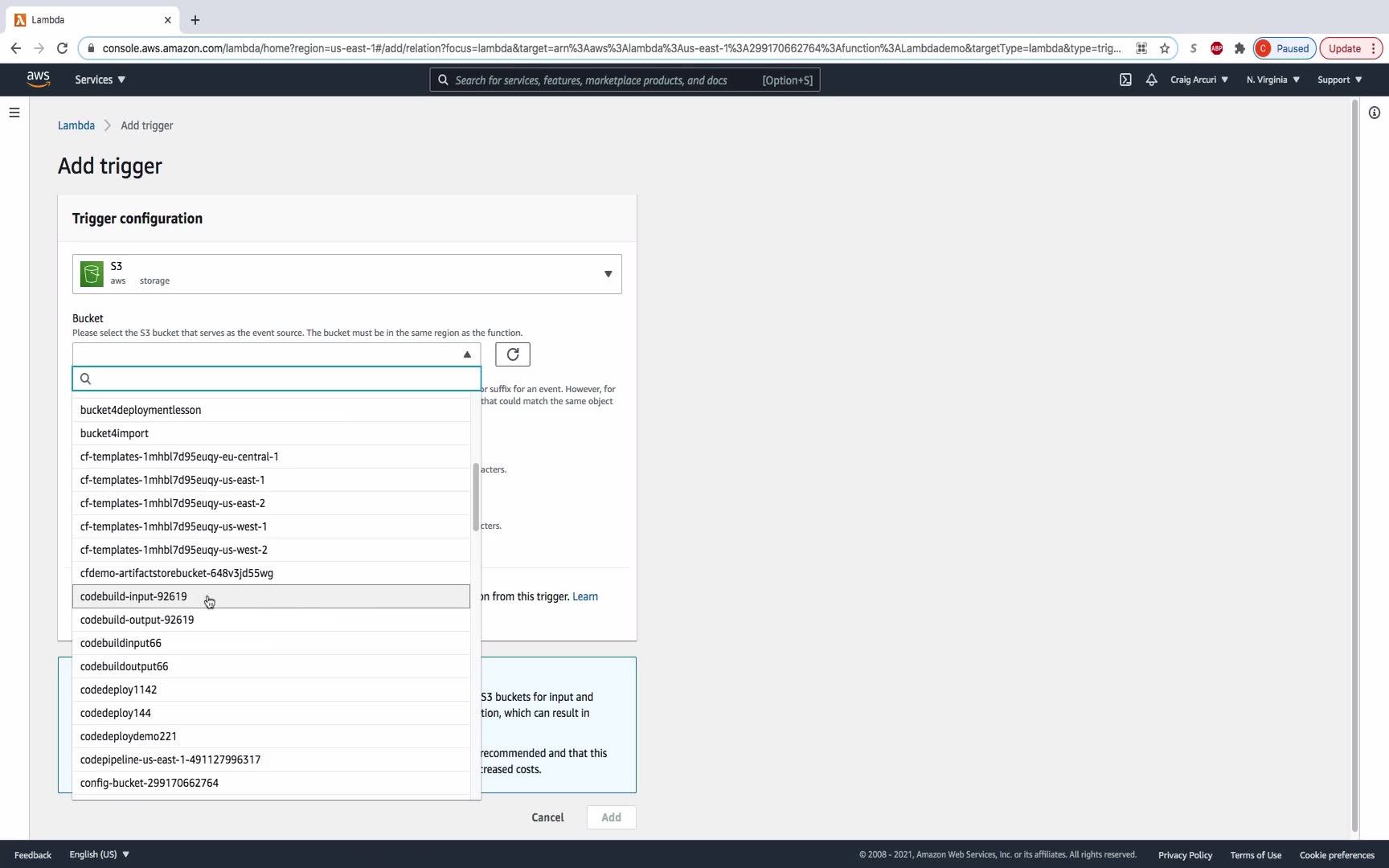Expand the S3 trigger source dropdown
Image resolution: width=1389 pixels, height=868 pixels.
[347, 274]
